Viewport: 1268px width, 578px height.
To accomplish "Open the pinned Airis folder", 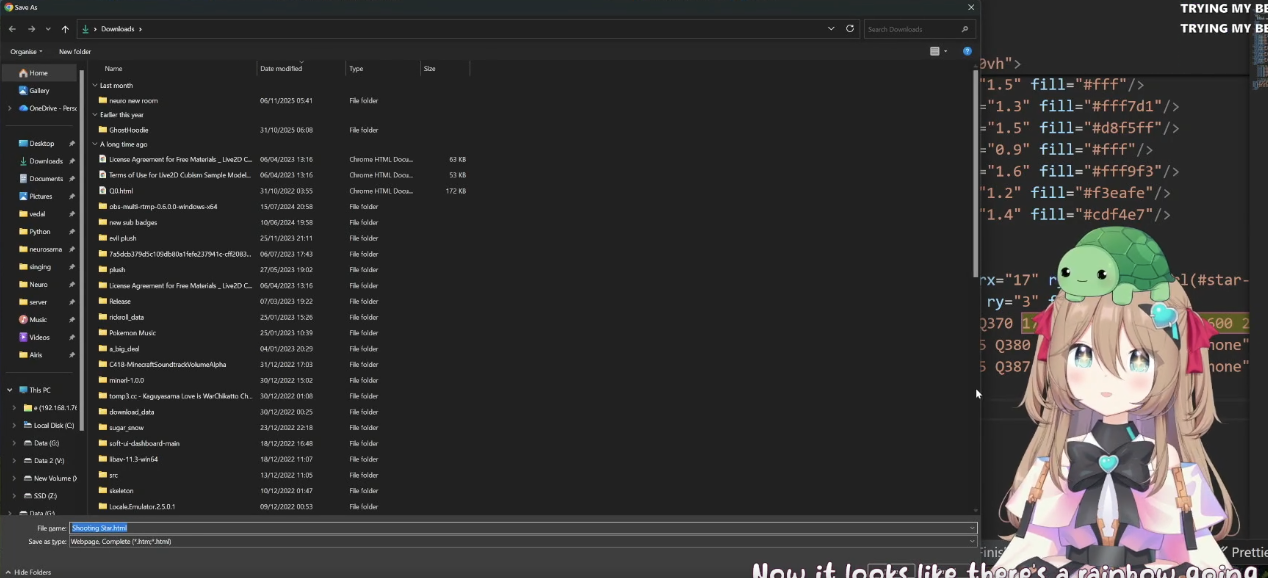I will [36, 355].
